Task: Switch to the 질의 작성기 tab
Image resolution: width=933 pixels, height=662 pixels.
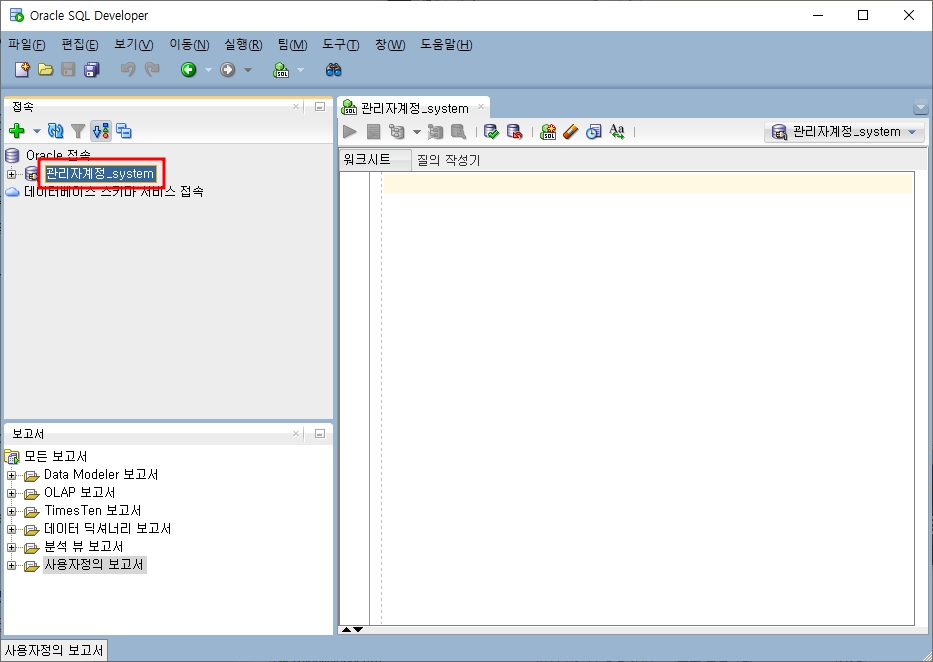Action: pos(448,160)
